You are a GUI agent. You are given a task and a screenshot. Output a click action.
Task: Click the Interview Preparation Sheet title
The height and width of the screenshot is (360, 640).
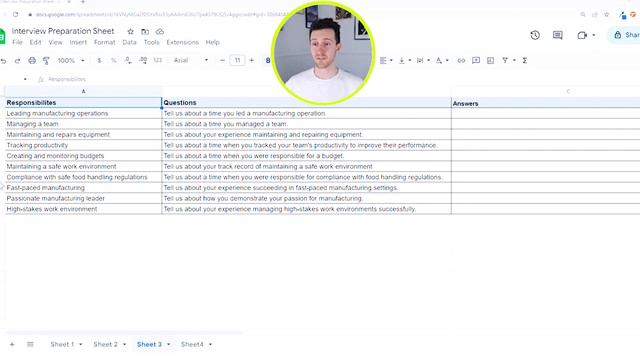click(63, 31)
